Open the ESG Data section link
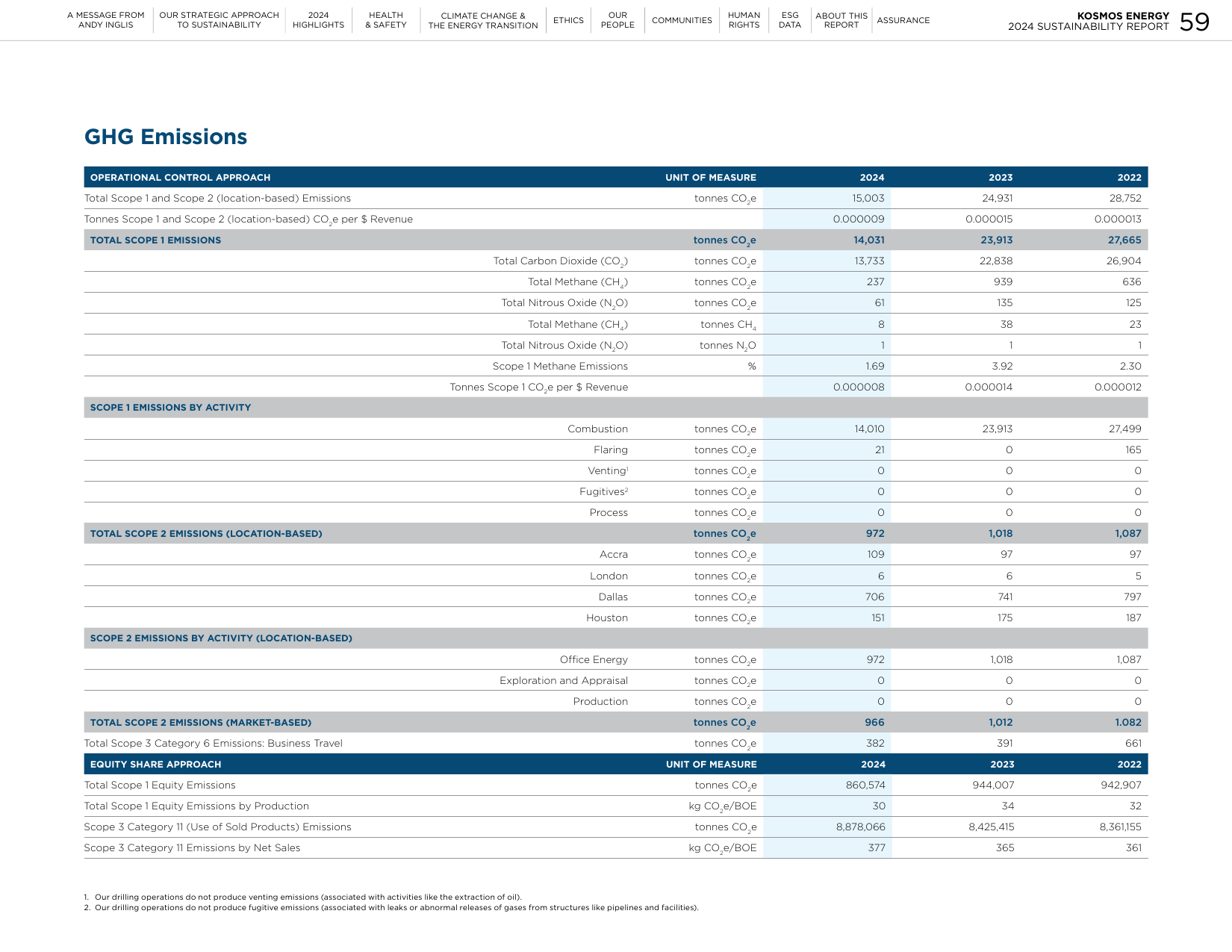 coord(790,20)
